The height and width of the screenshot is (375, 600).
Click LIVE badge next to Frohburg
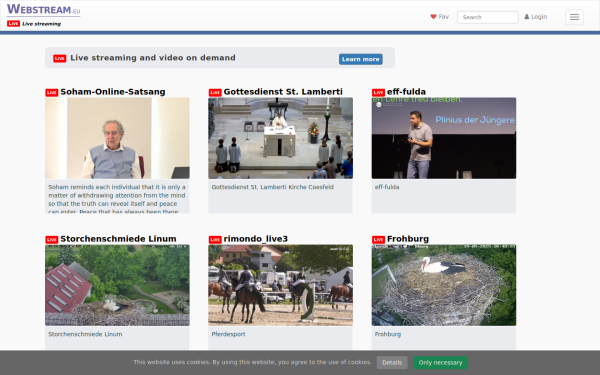pos(378,240)
